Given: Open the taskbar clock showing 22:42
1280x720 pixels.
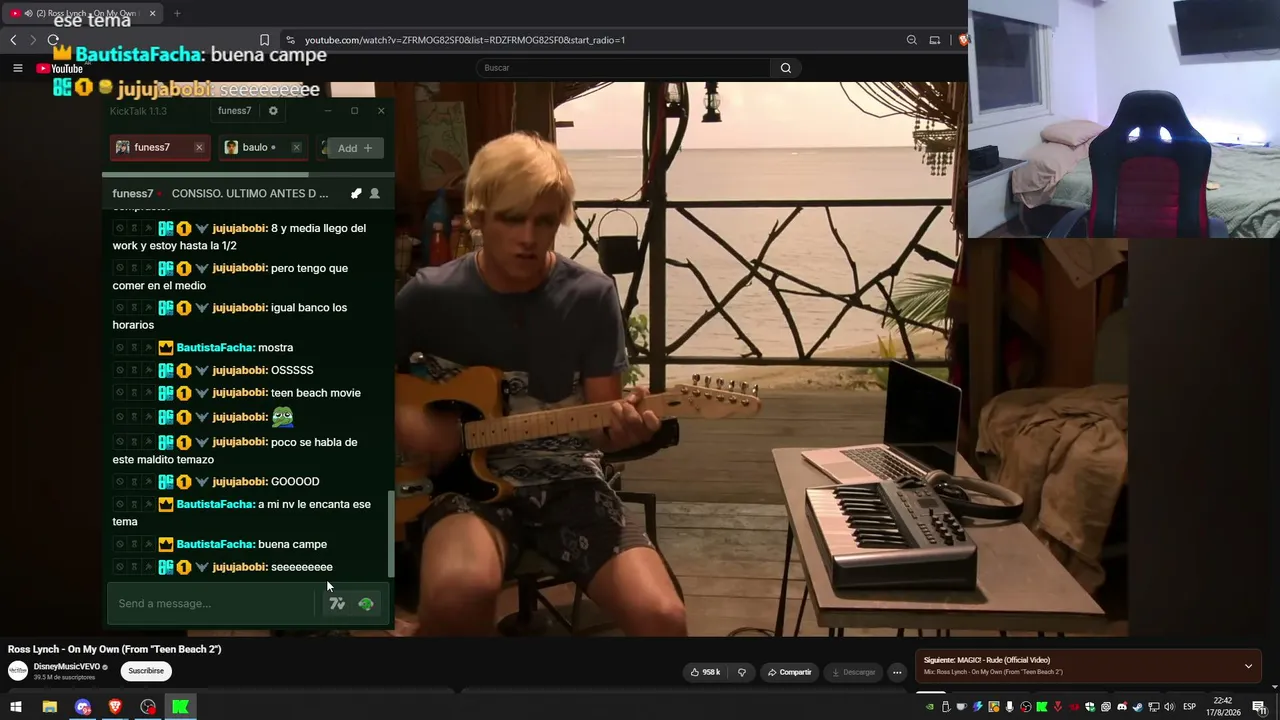Looking at the screenshot, I should [x=1222, y=707].
